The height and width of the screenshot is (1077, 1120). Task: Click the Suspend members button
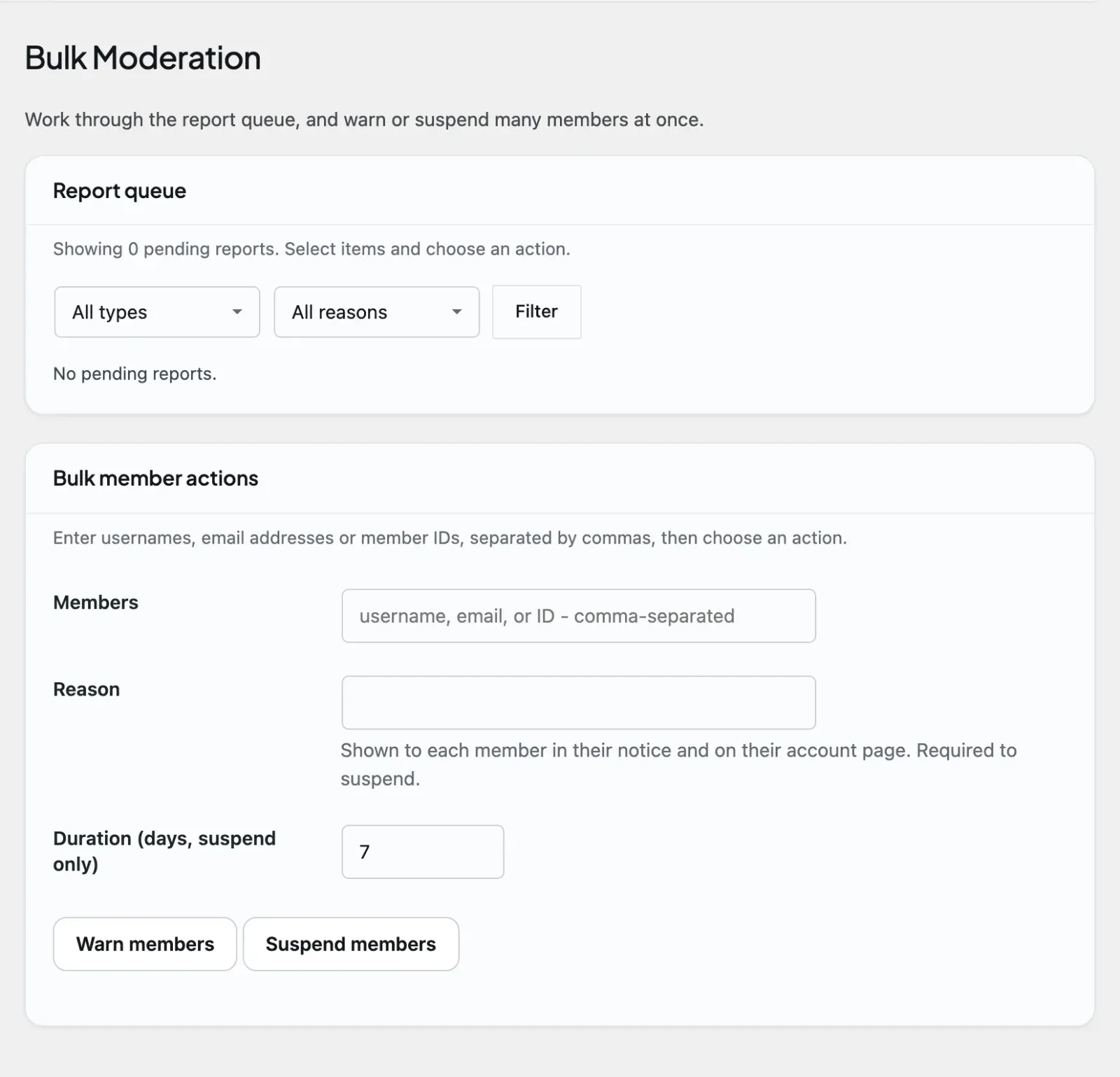pyautogui.click(x=351, y=944)
